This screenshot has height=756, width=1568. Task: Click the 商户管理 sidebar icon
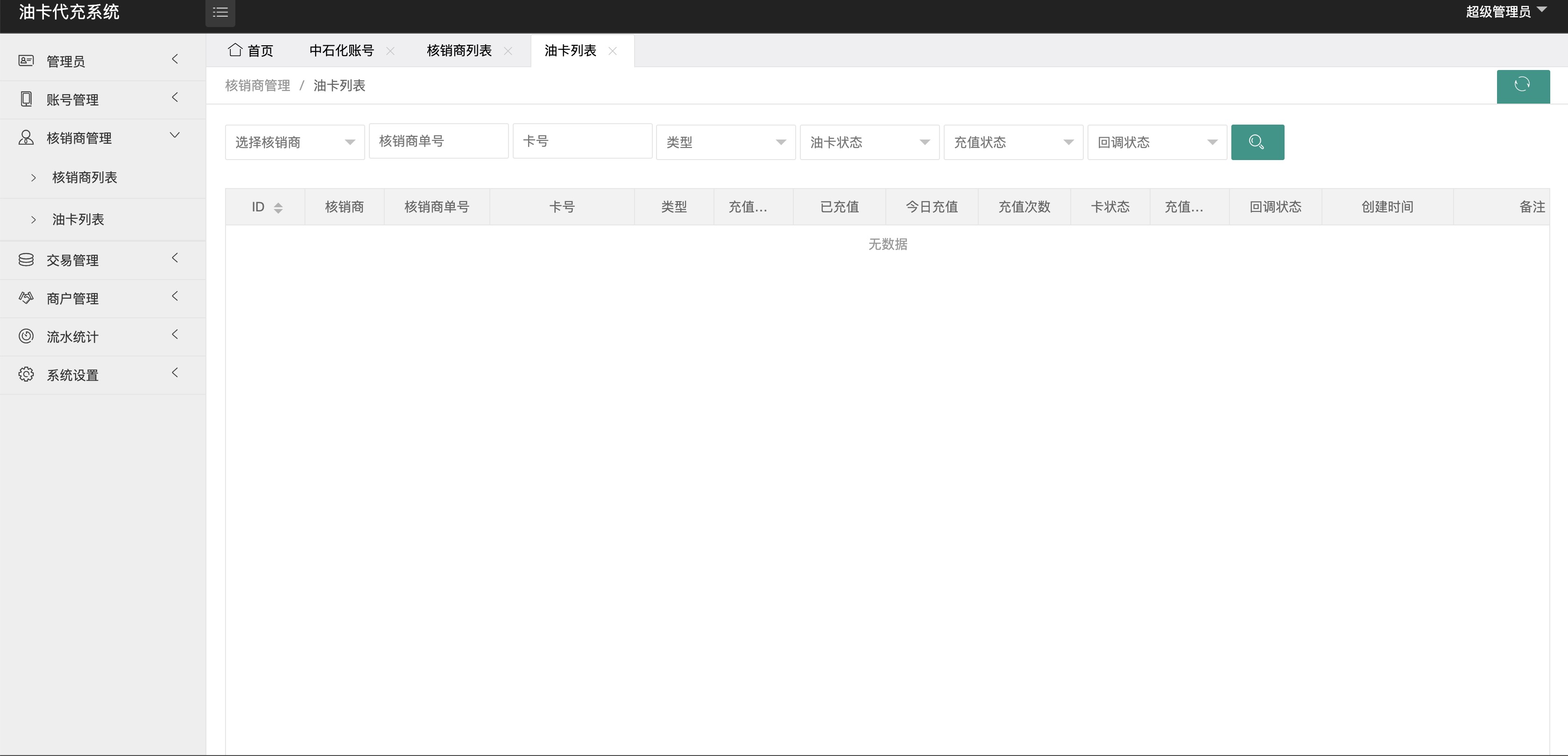click(x=26, y=298)
